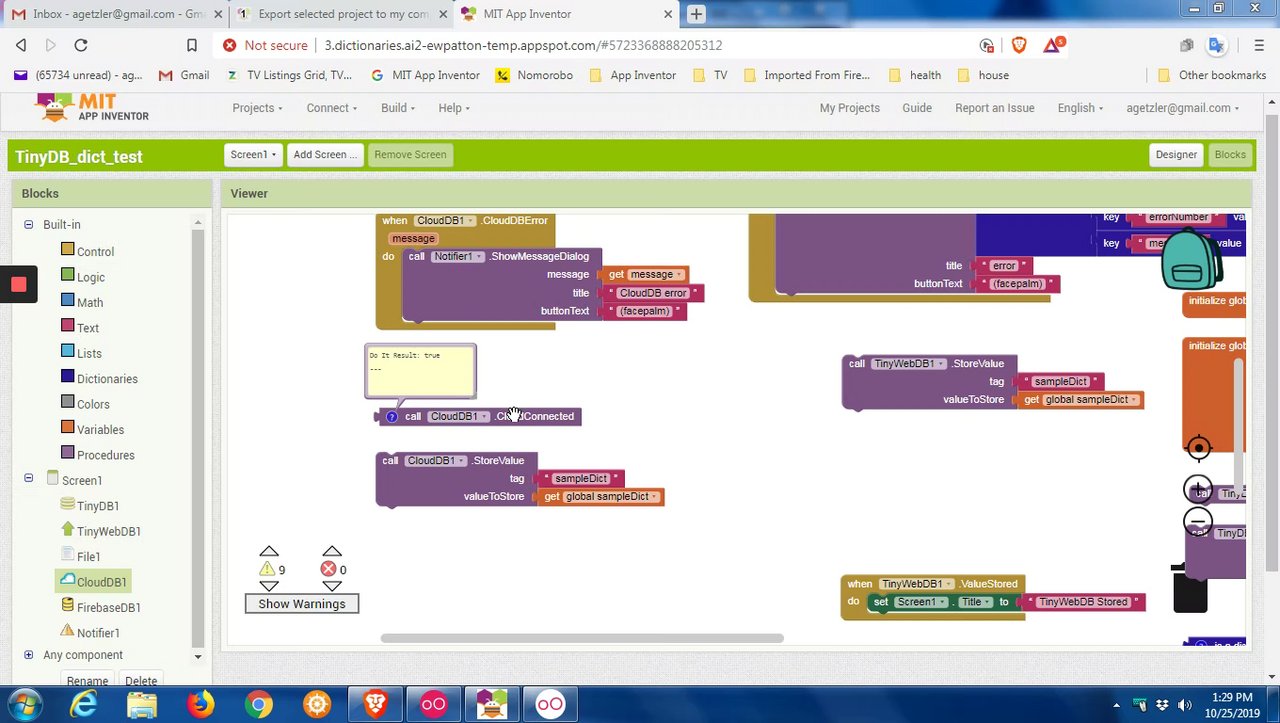
Task: Click the Add Screen button
Action: click(x=324, y=154)
